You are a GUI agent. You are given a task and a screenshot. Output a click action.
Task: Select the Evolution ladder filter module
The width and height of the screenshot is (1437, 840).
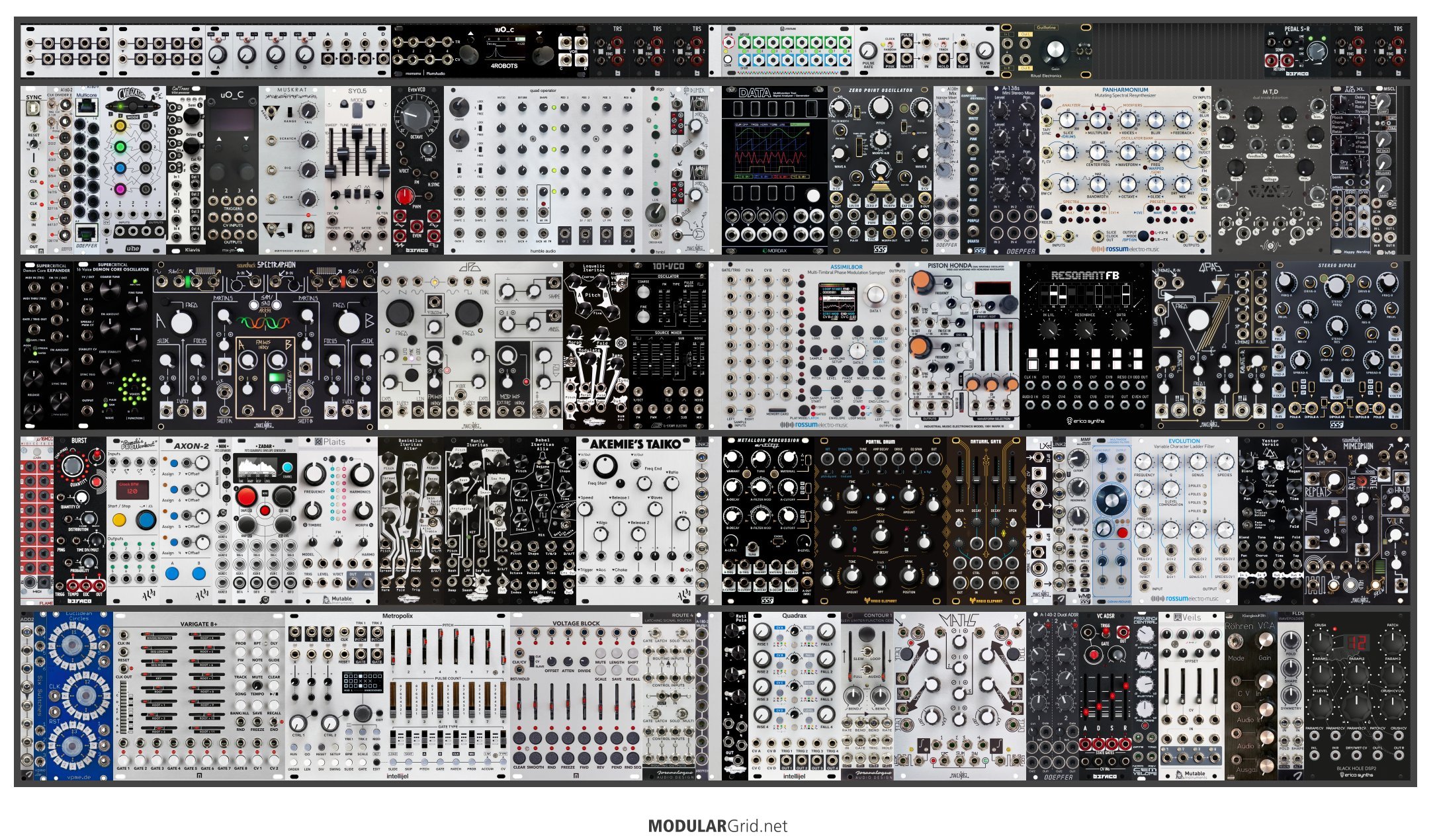1184,520
